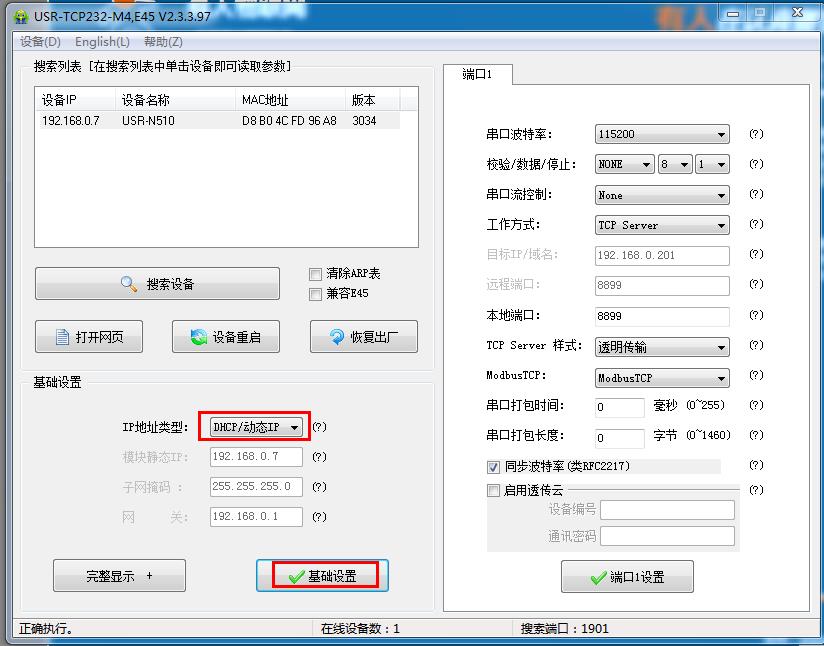Open data bits dropdown showing 8
The width and height of the screenshot is (824, 646).
click(x=675, y=165)
